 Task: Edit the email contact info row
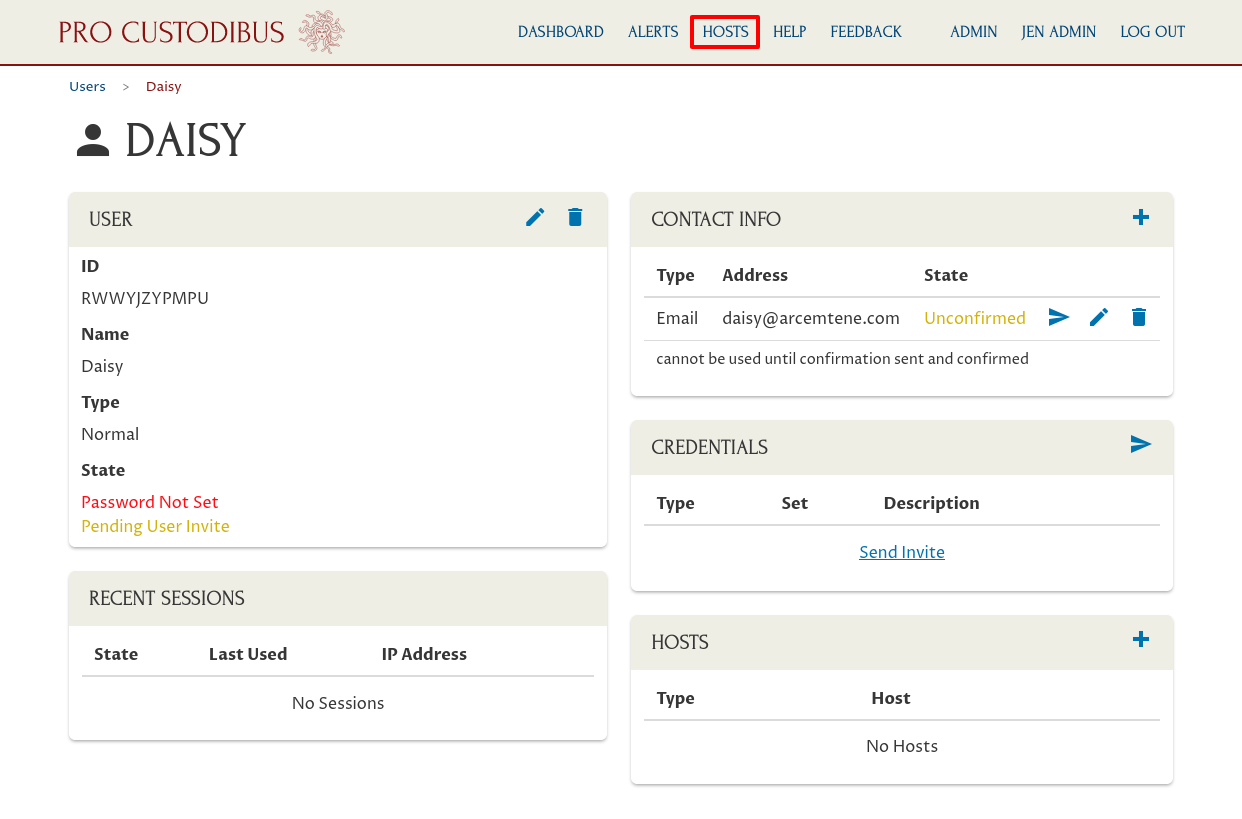pyautogui.click(x=1099, y=317)
